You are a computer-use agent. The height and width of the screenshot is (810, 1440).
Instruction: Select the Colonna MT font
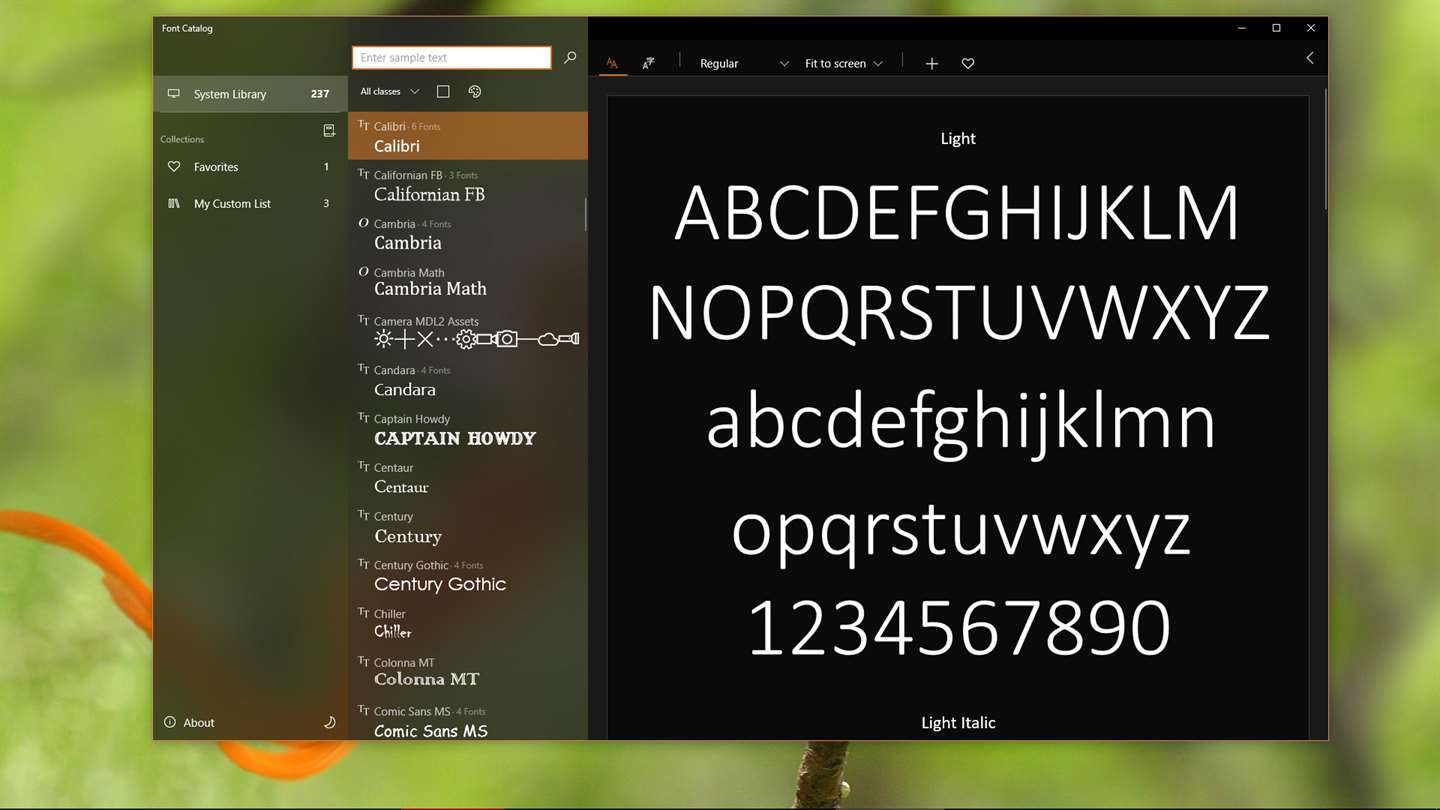(468, 672)
